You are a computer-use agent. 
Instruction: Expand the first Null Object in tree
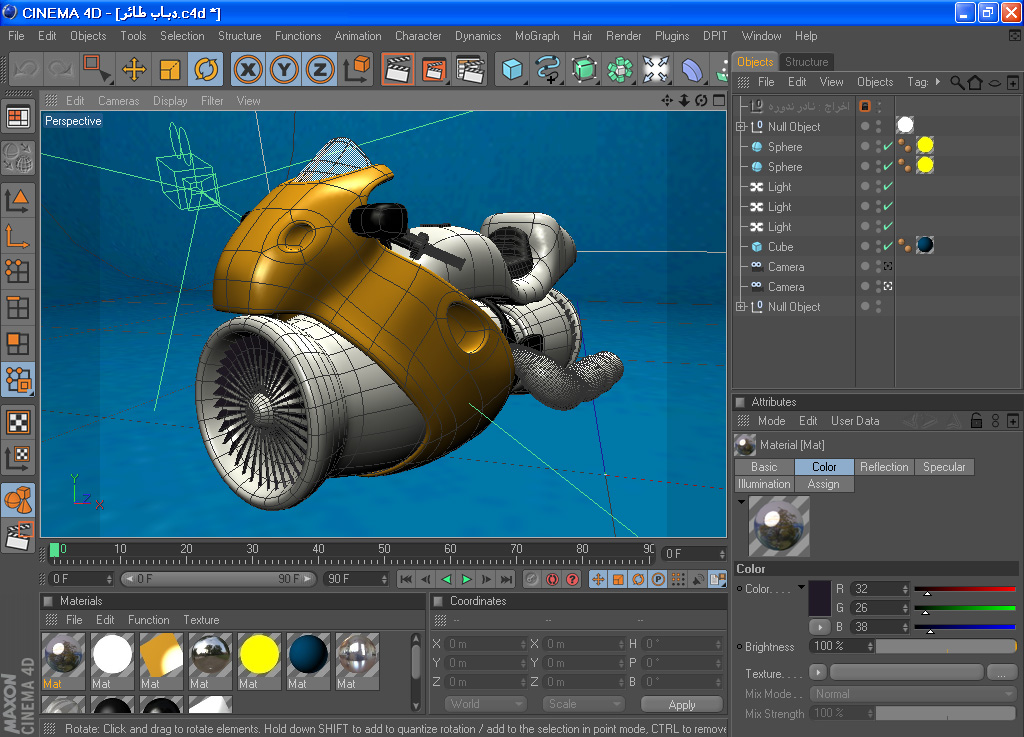click(741, 127)
